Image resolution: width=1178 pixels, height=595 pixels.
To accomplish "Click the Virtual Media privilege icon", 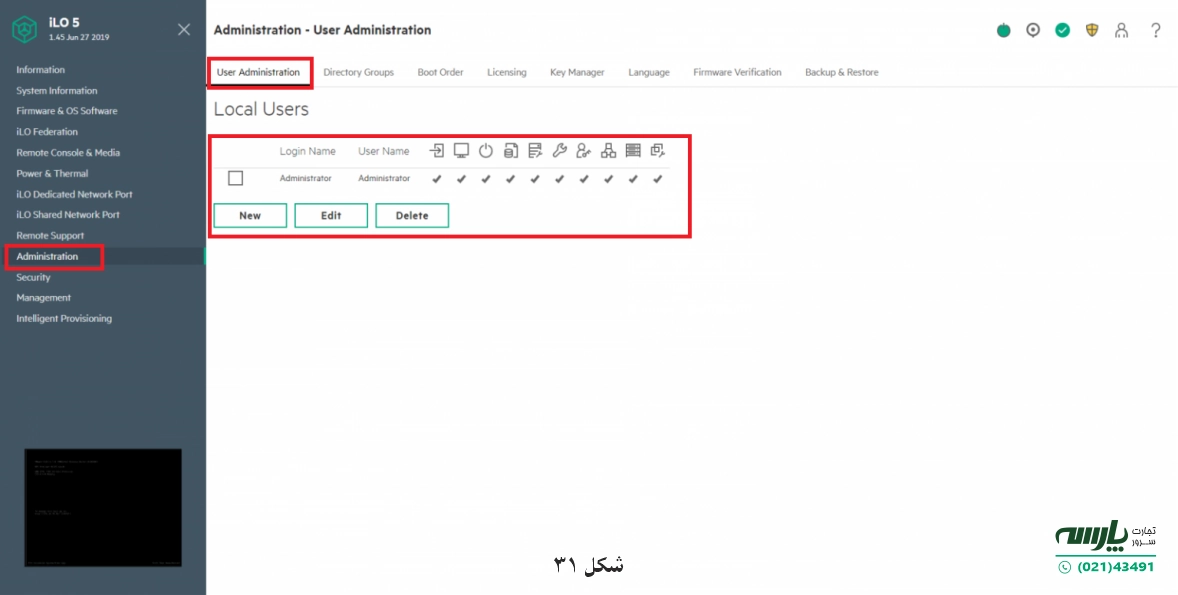I will pos(510,150).
